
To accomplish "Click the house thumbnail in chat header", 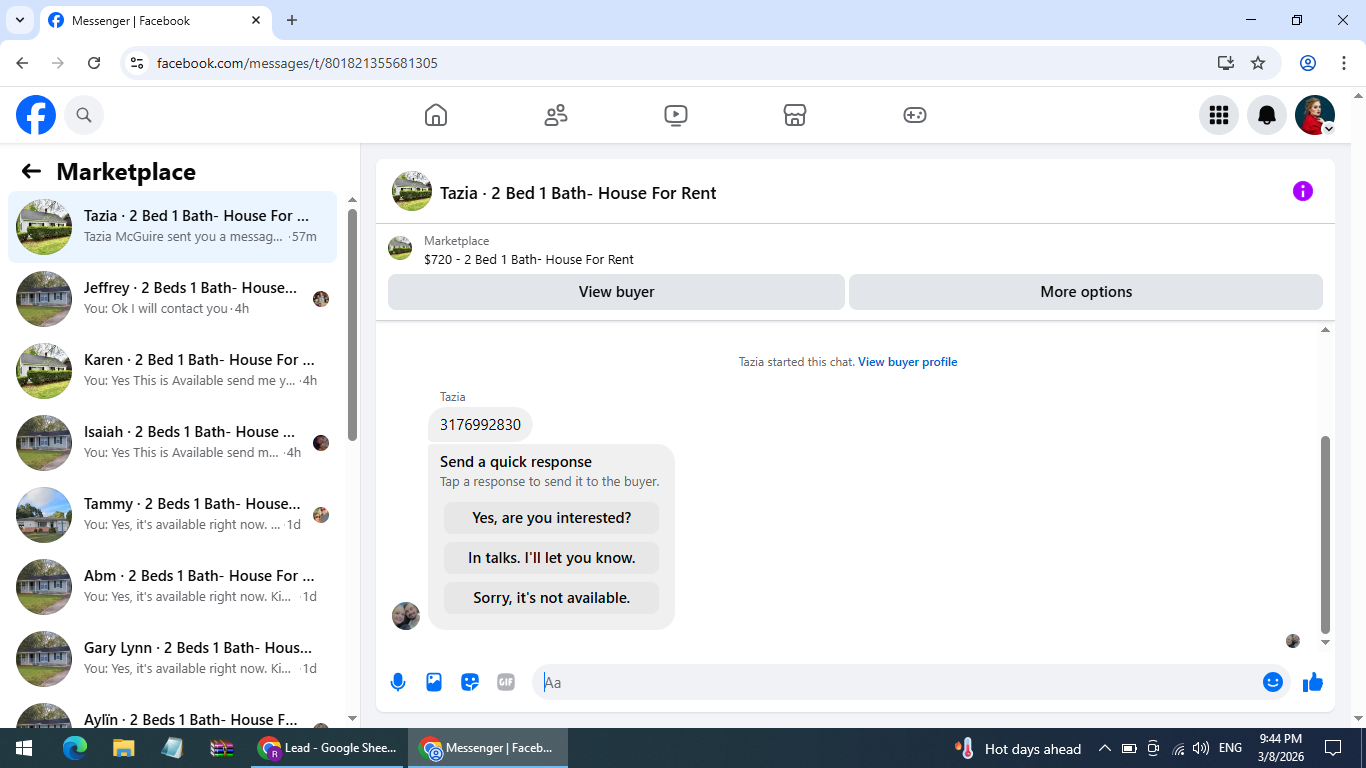I will (x=412, y=191).
